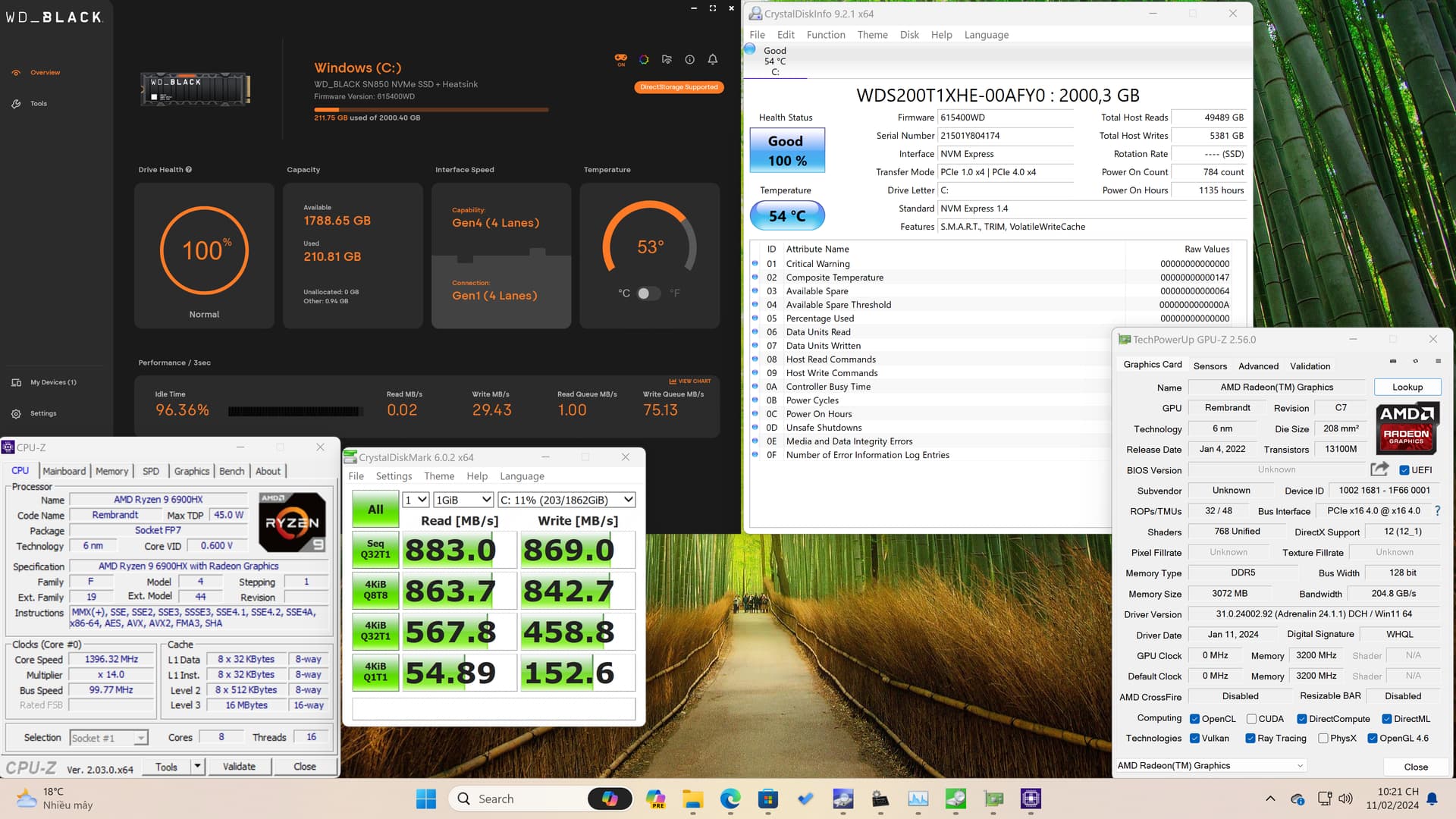Open the Socket #1 selection dropdown in CPU-Z

click(108, 738)
